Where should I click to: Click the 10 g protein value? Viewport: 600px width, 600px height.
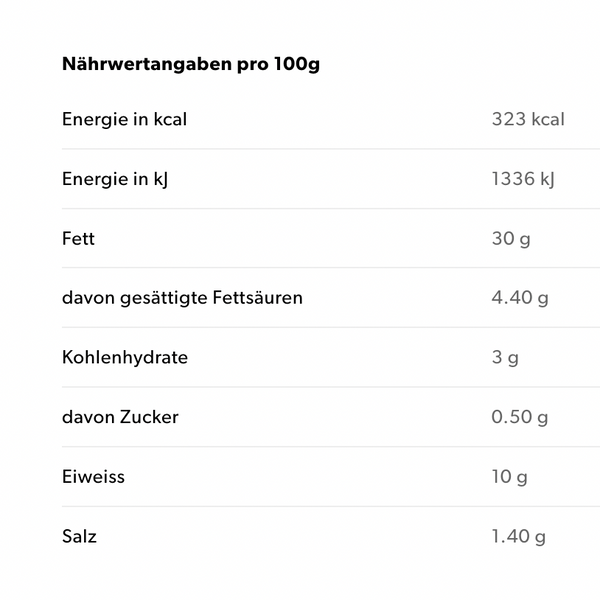coord(510,477)
